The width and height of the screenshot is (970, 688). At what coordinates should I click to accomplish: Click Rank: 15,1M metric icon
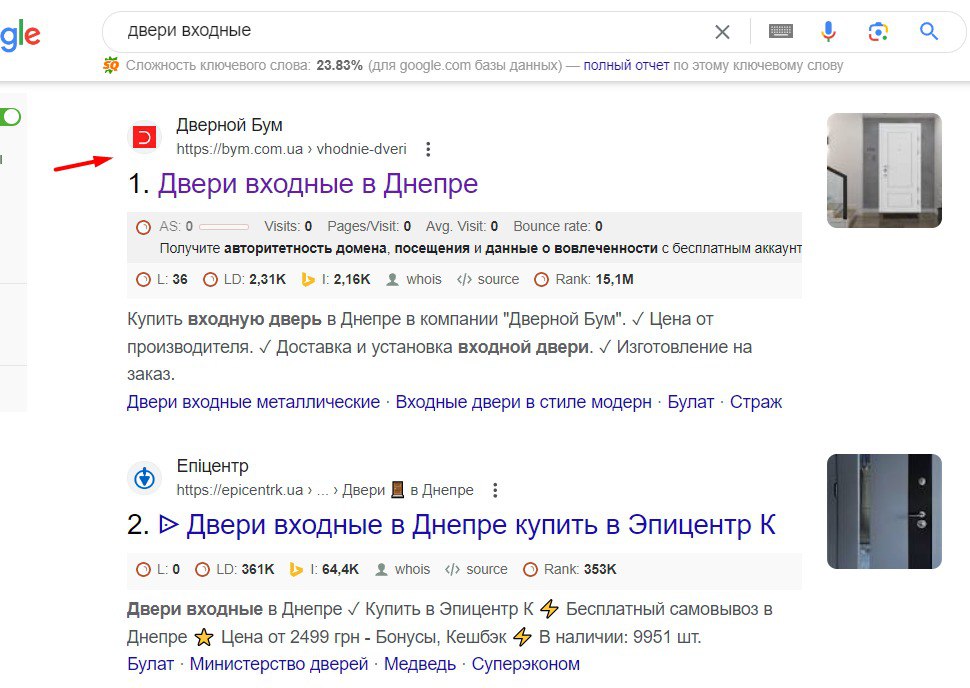click(x=541, y=280)
